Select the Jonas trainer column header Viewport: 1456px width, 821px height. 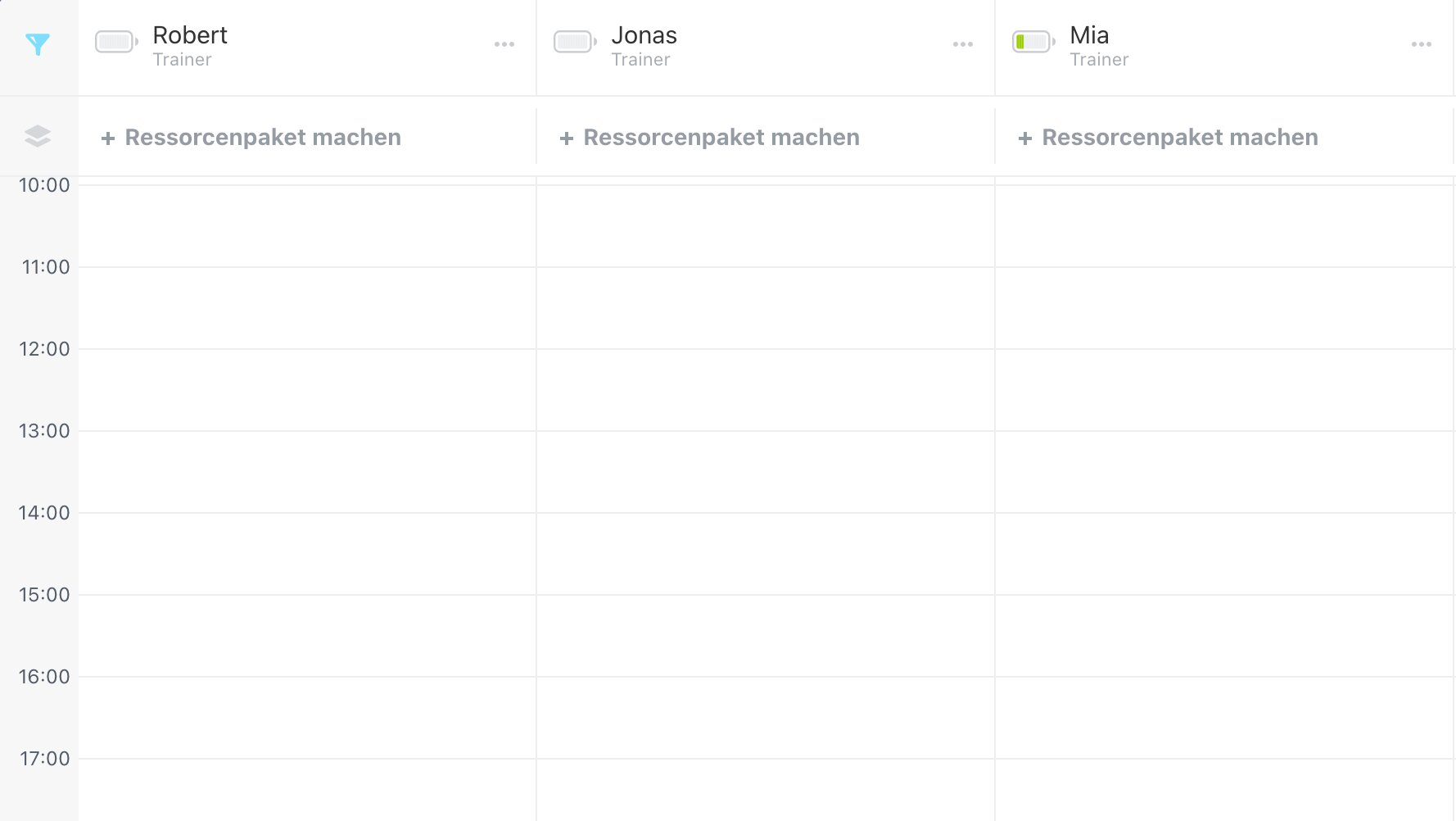644,46
